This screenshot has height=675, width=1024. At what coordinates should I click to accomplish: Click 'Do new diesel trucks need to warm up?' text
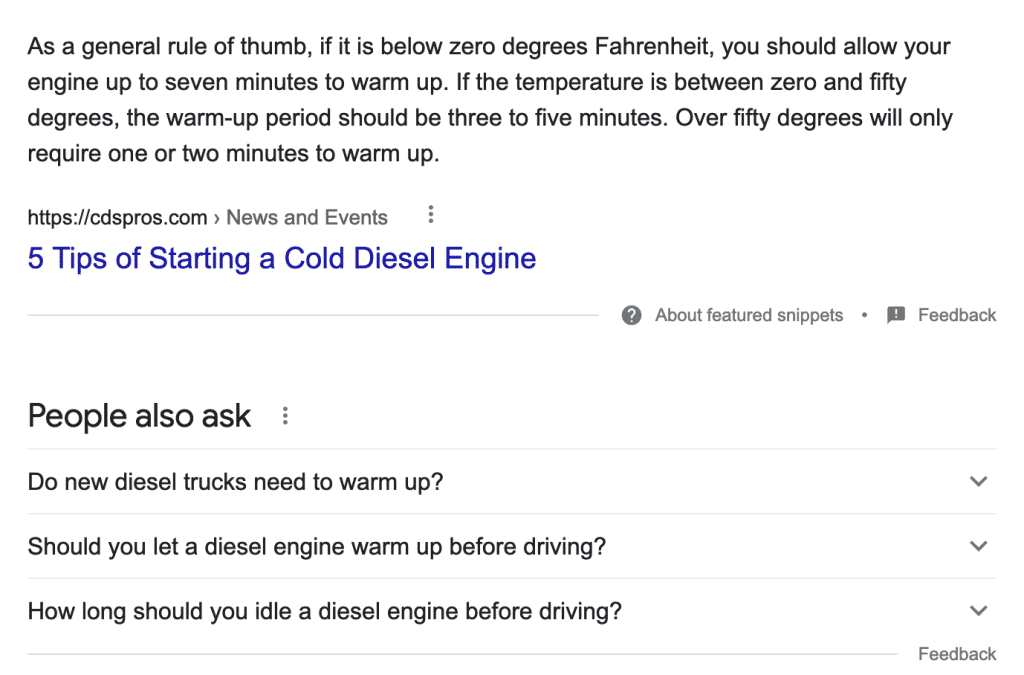click(x=235, y=482)
